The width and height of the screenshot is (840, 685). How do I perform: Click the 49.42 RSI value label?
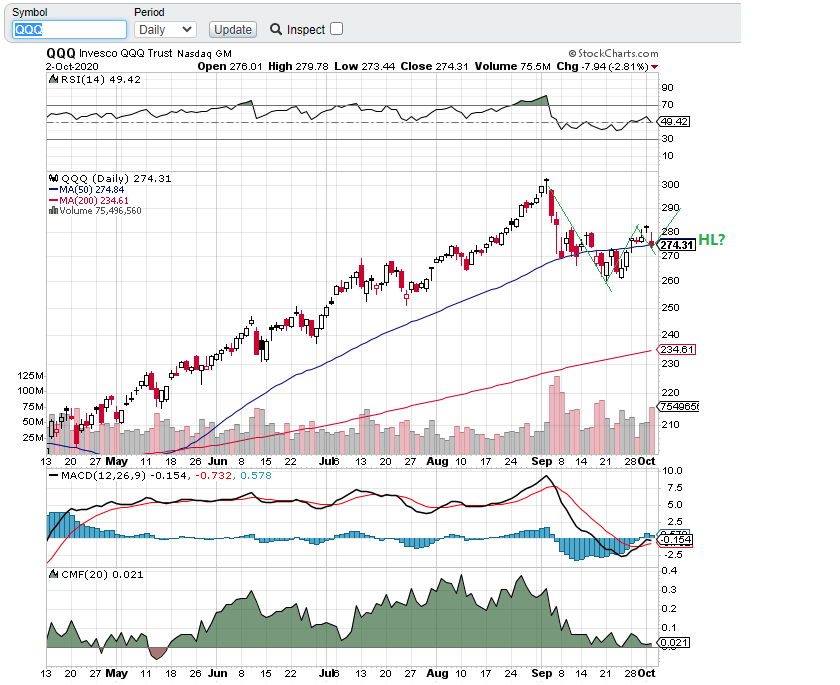(673, 122)
